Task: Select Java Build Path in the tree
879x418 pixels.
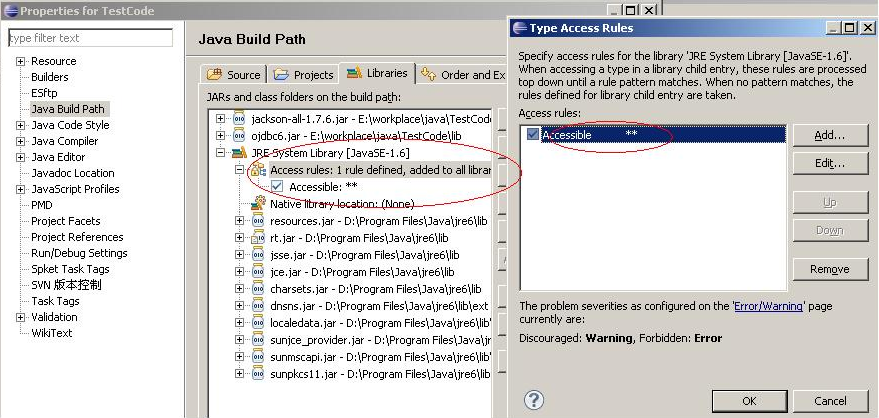Action: (67, 109)
